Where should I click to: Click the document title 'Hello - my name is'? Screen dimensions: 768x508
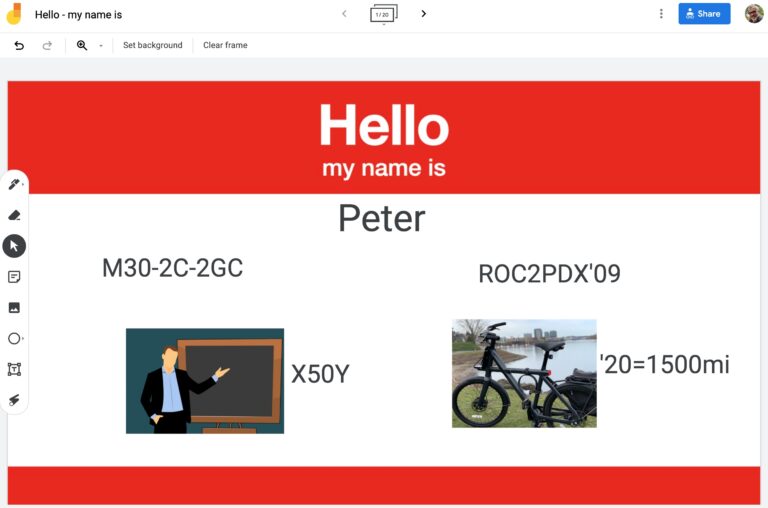coord(78,15)
